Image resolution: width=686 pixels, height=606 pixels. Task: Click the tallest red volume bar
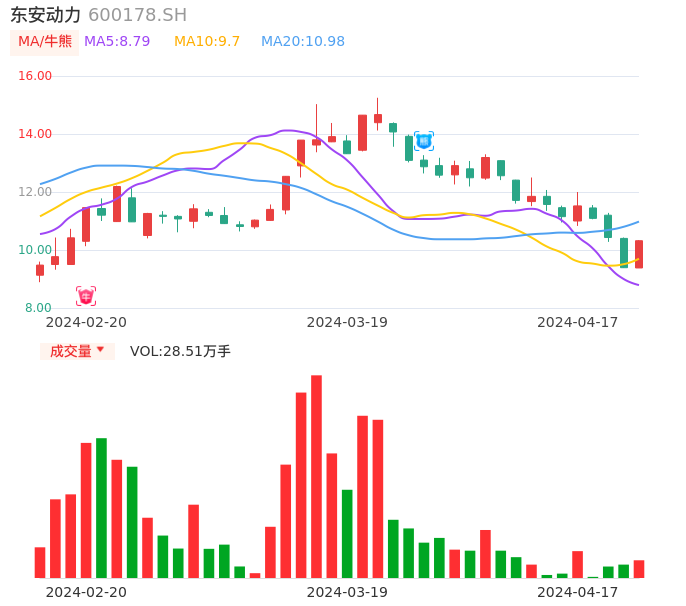click(316, 476)
